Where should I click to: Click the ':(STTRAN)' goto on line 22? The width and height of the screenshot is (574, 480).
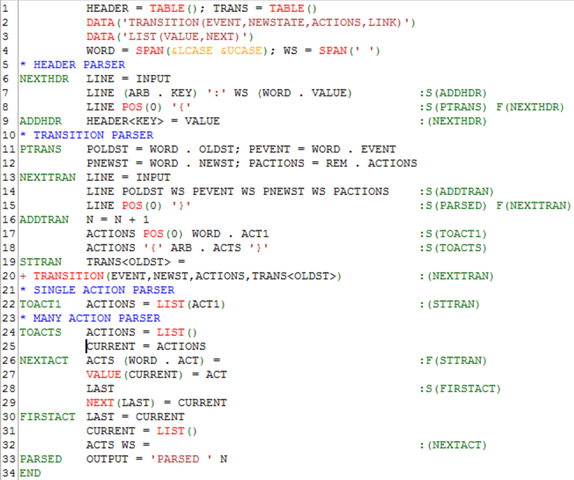[x=450, y=304]
